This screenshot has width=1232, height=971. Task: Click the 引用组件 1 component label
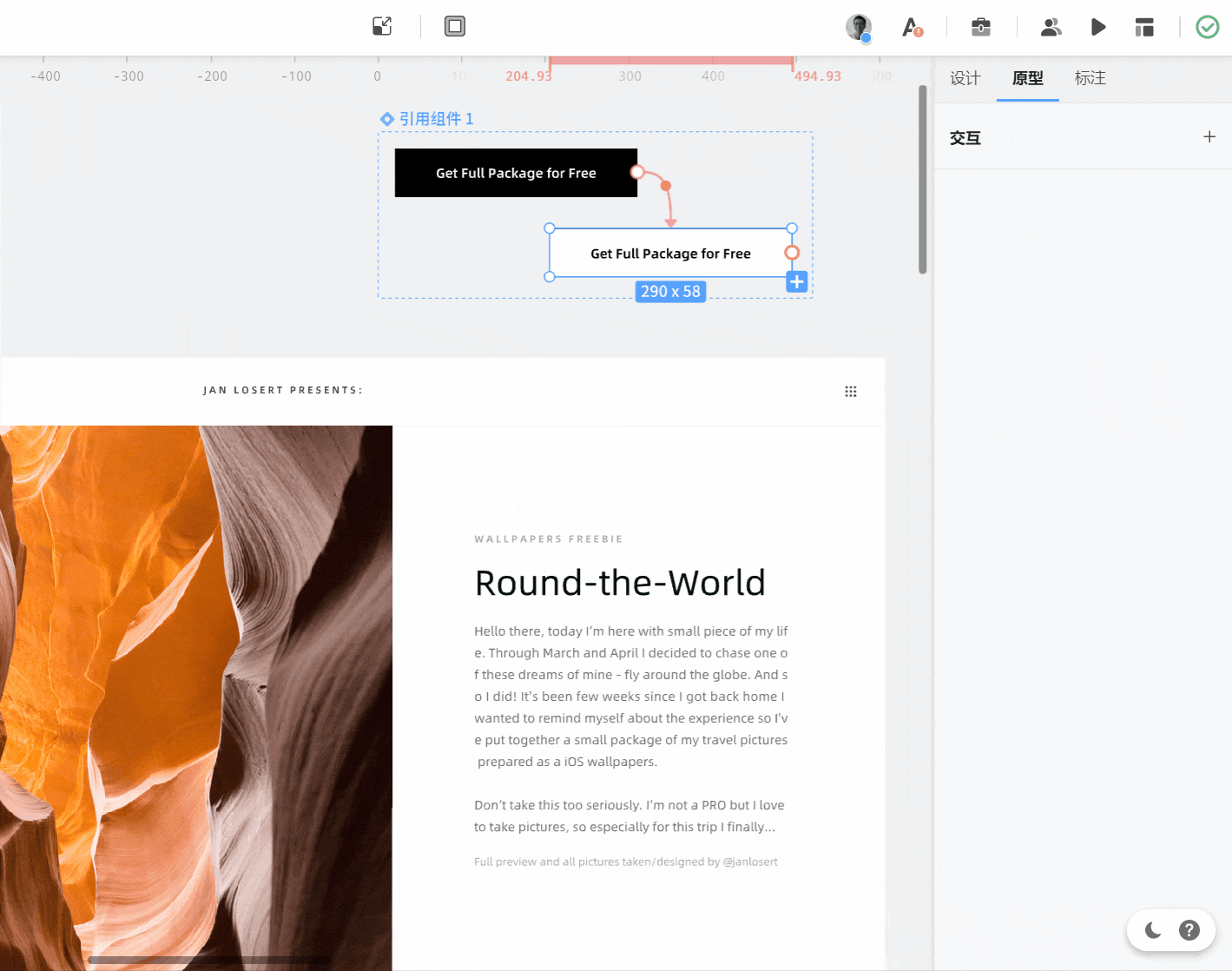(x=435, y=119)
